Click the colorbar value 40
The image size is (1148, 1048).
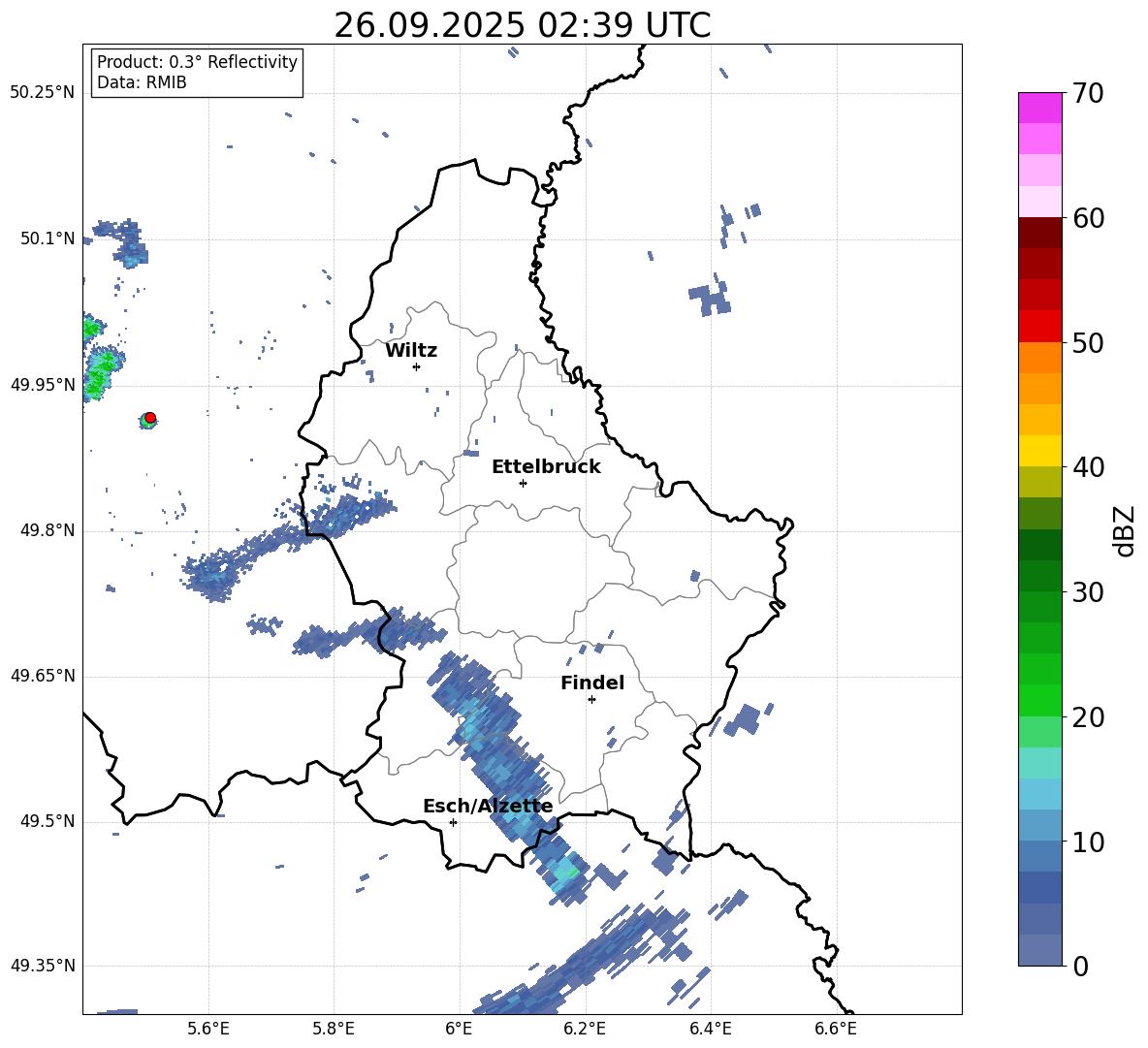tap(1088, 467)
